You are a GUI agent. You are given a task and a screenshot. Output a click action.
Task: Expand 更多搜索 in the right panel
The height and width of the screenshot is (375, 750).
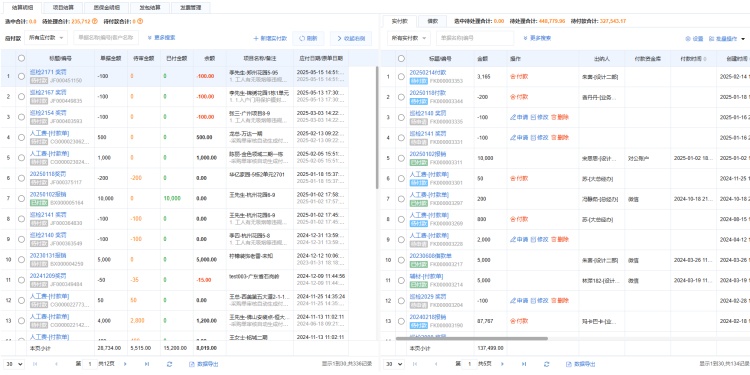(x=537, y=38)
